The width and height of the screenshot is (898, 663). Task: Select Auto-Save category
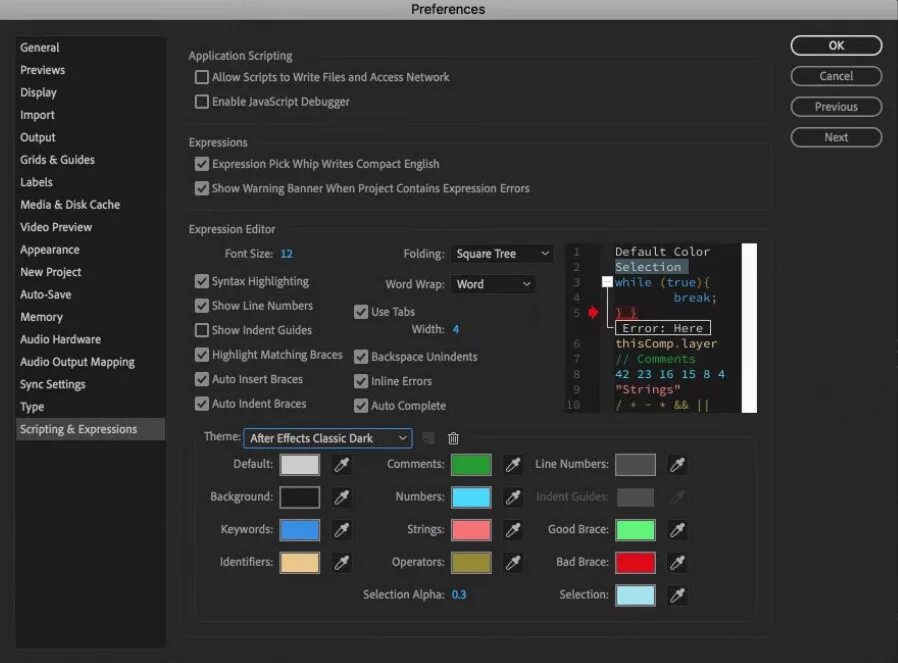pyautogui.click(x=46, y=294)
